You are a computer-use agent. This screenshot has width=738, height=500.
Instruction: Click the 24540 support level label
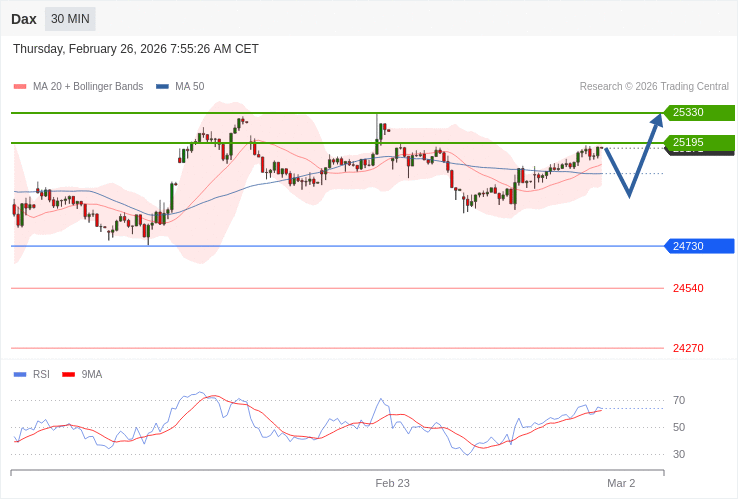(688, 288)
